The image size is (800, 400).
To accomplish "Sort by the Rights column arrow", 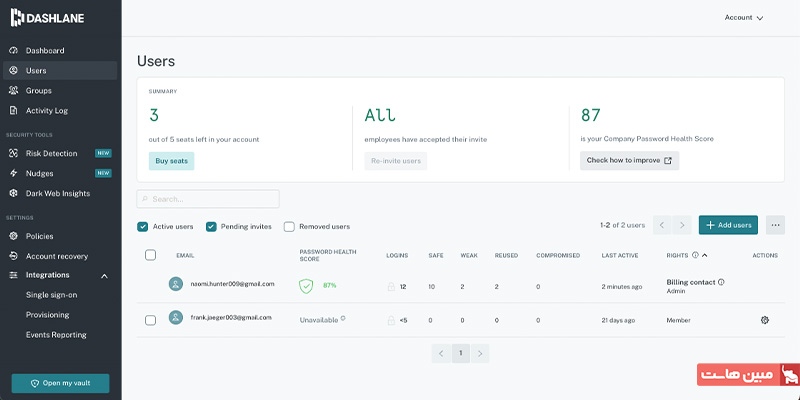I will [705, 255].
